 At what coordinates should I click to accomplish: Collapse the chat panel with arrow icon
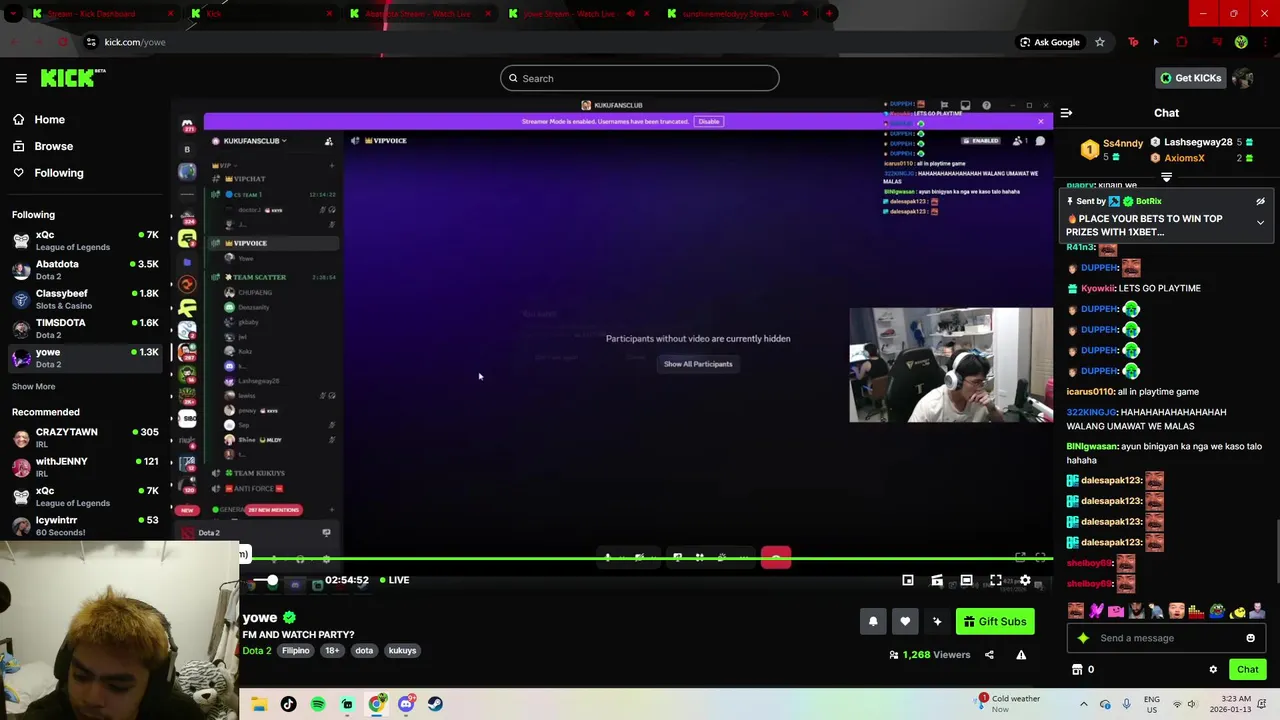(1066, 113)
